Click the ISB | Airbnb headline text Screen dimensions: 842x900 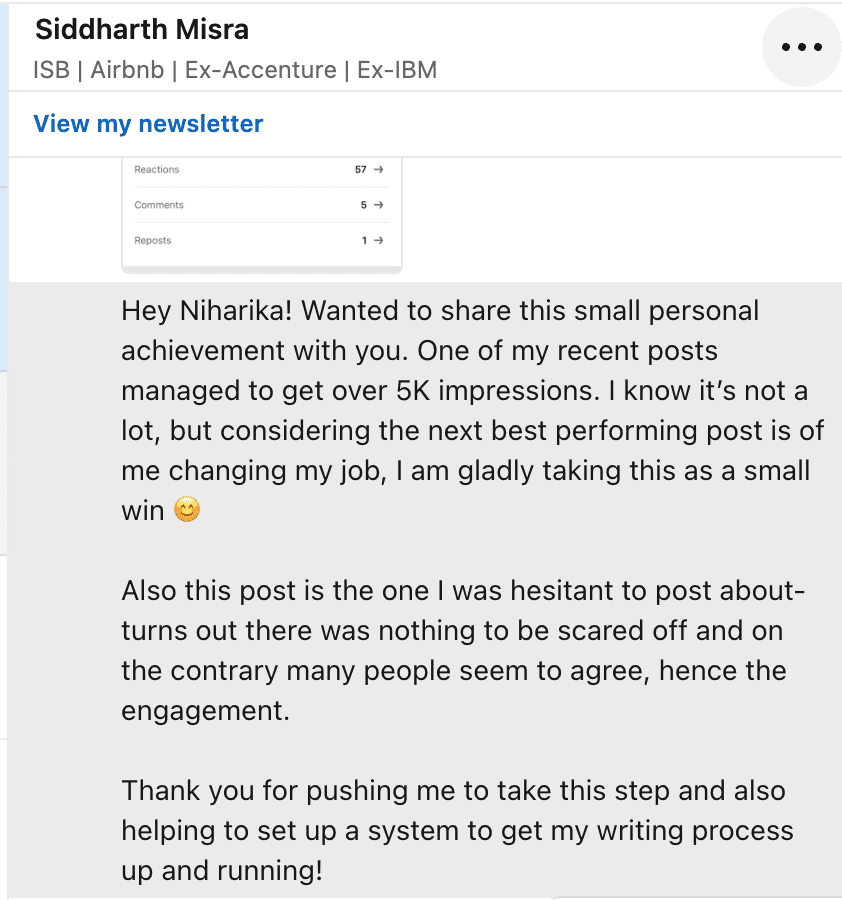(x=235, y=70)
